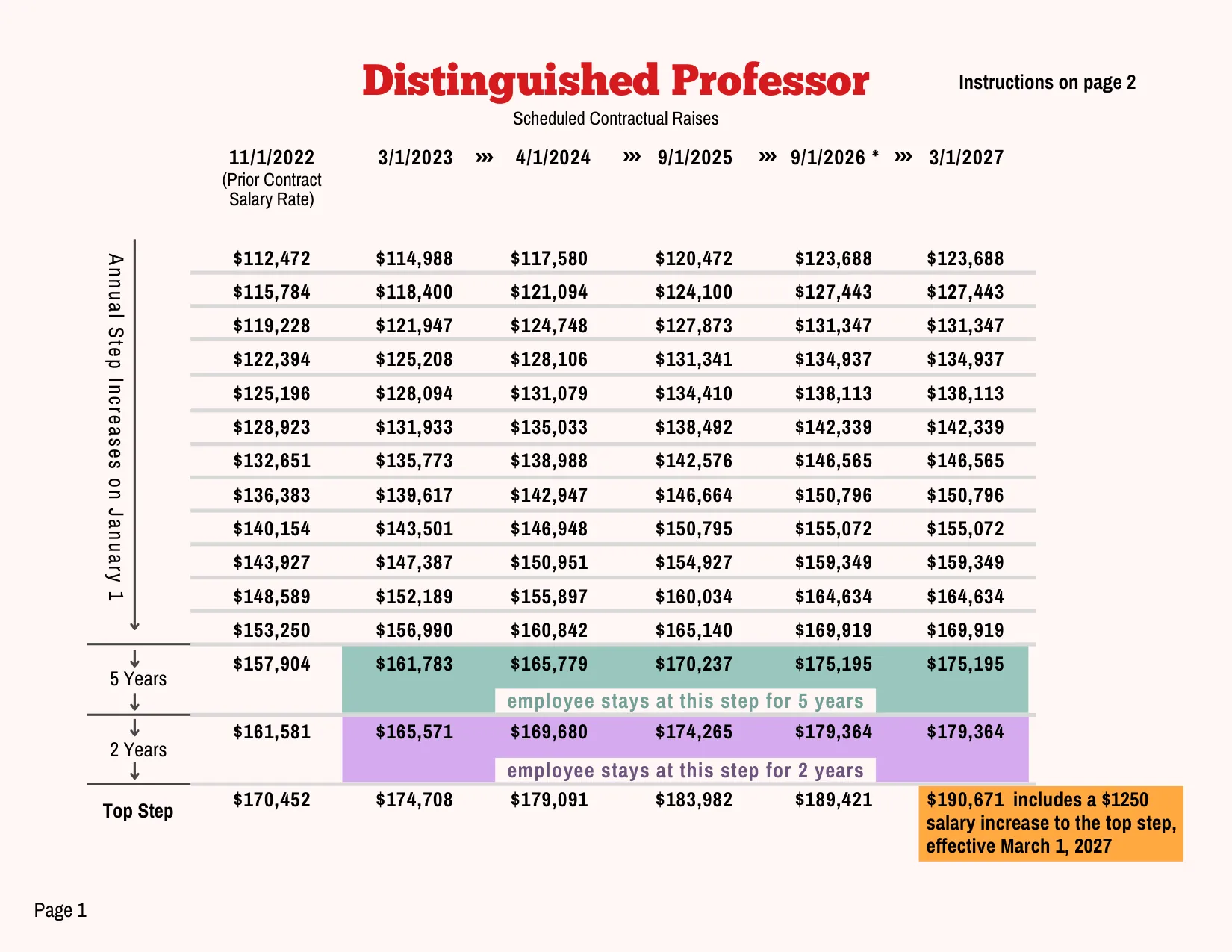This screenshot has width=1232, height=952.
Task: Click cell value $120,472
Action: click(x=694, y=258)
